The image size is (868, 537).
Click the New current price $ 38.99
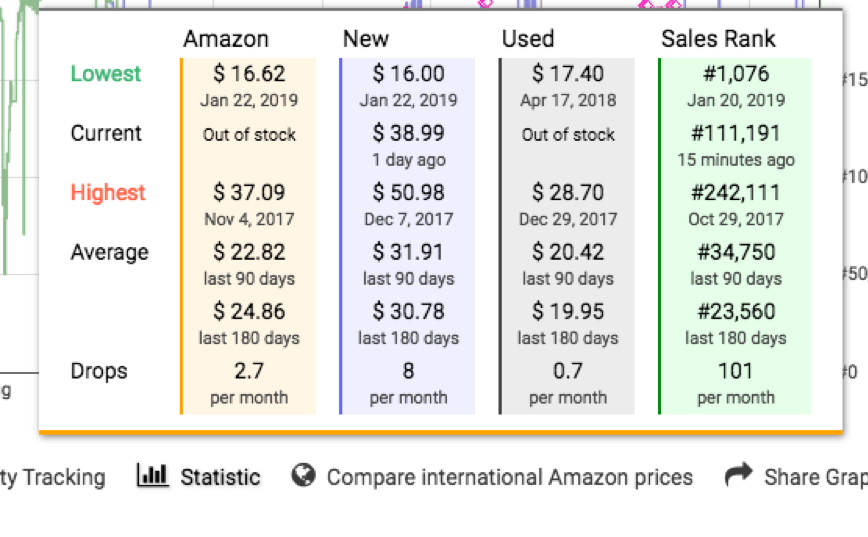pos(409,133)
